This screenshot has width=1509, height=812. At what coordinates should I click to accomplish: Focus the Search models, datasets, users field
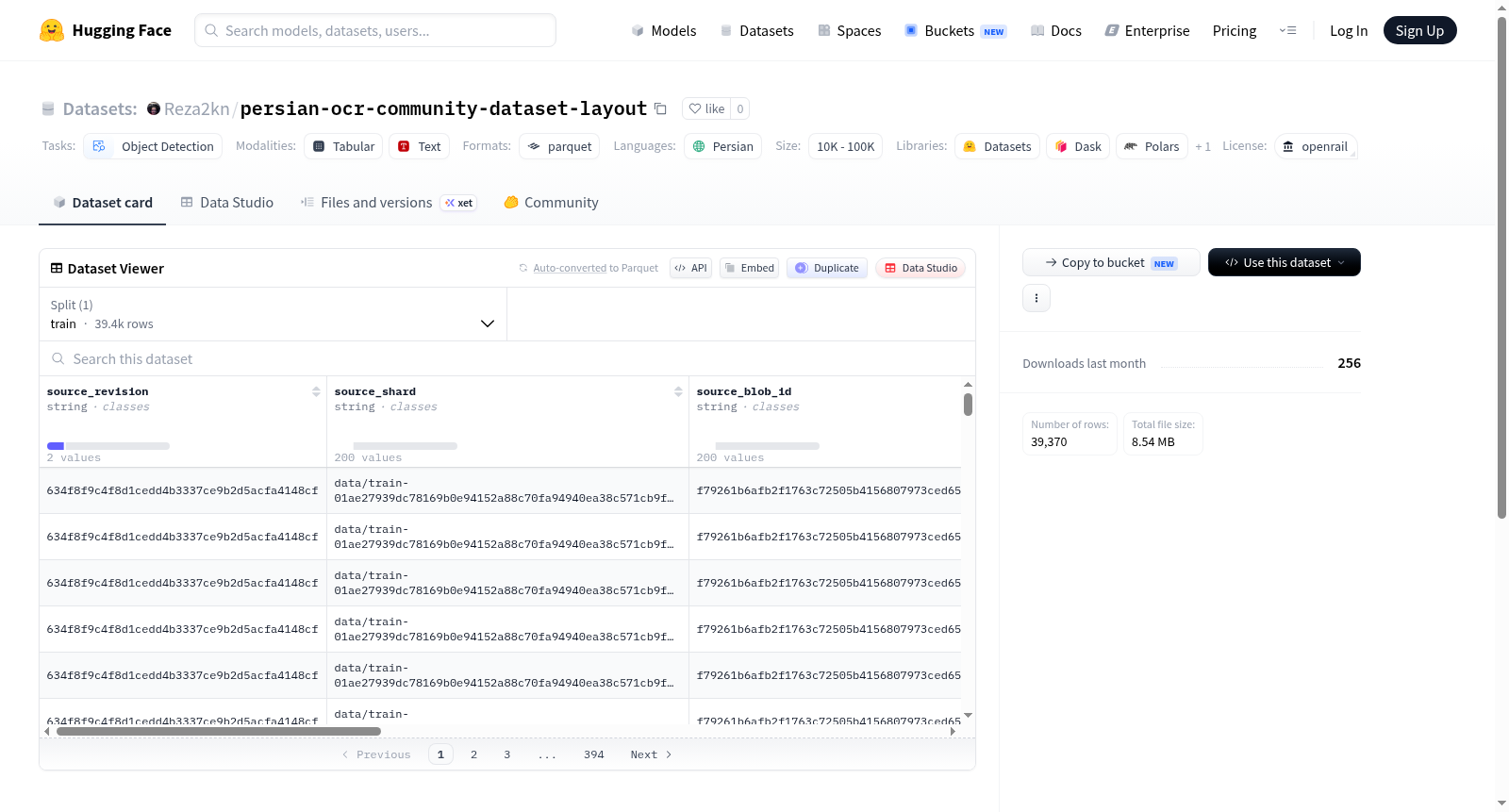coord(375,30)
